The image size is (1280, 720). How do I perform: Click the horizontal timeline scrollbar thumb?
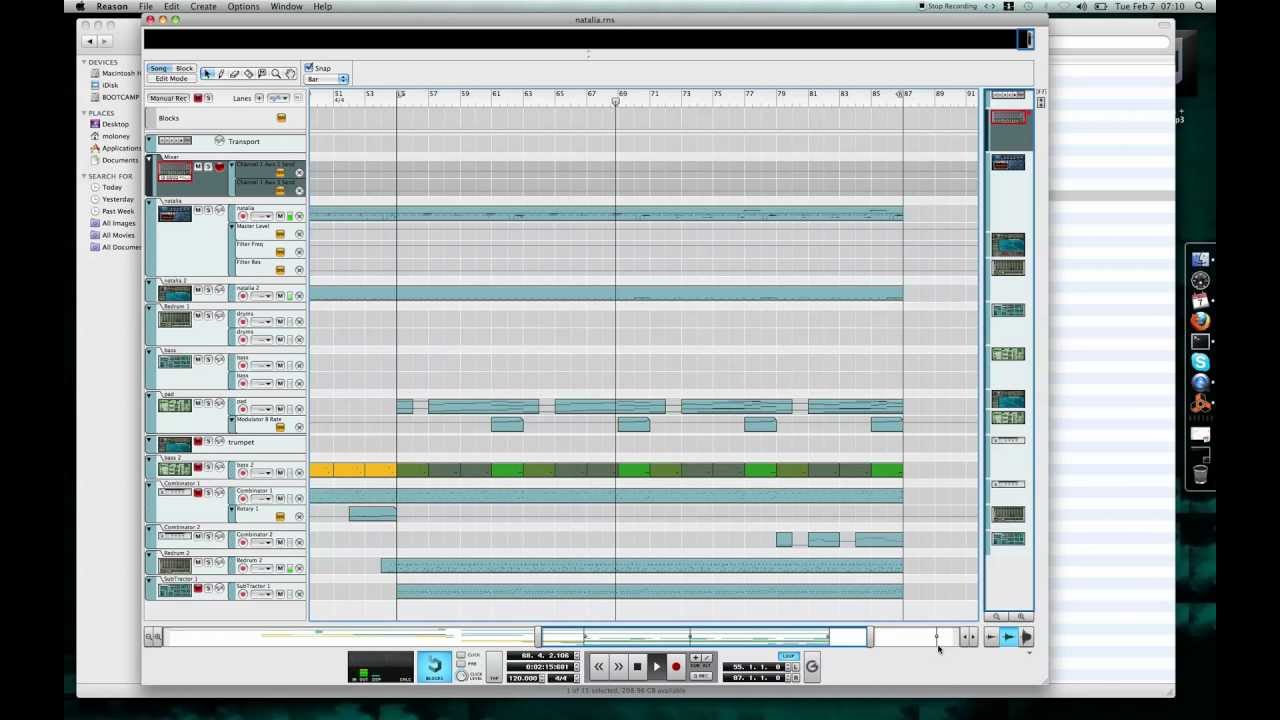[x=704, y=637]
